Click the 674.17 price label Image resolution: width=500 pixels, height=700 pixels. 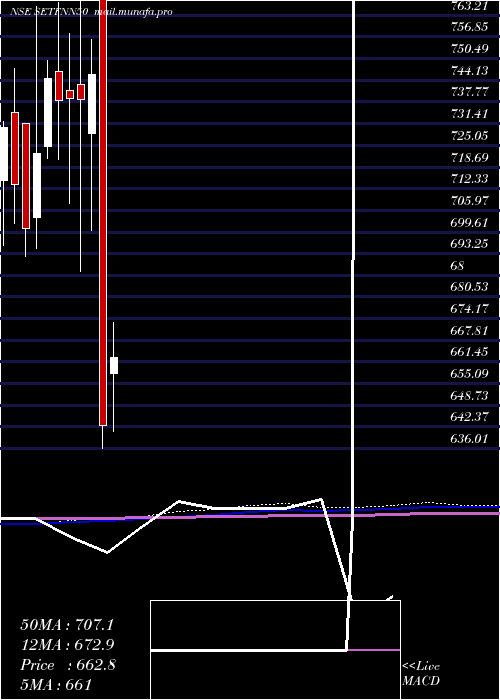(469, 308)
